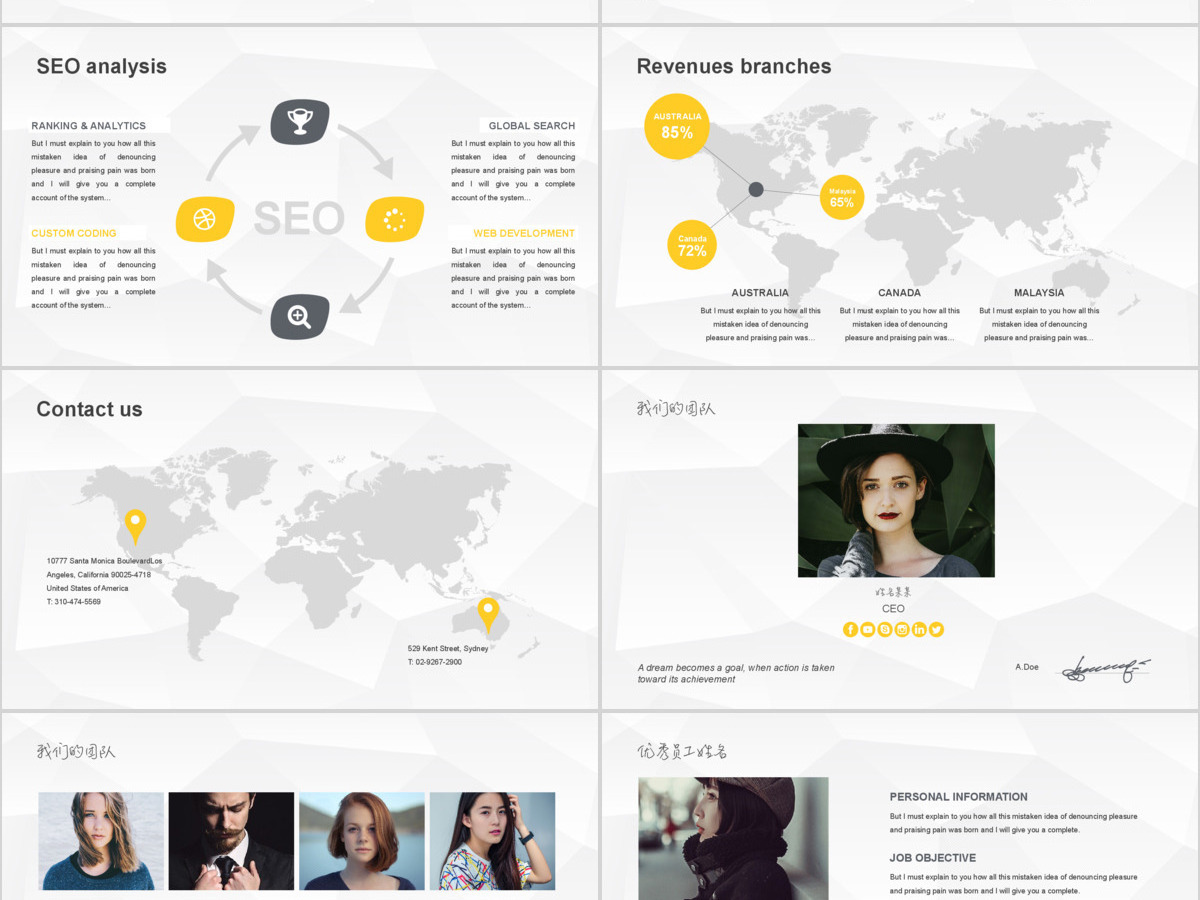
Task: Click the Dribbble ball icon left of SEO
Action: (205, 220)
